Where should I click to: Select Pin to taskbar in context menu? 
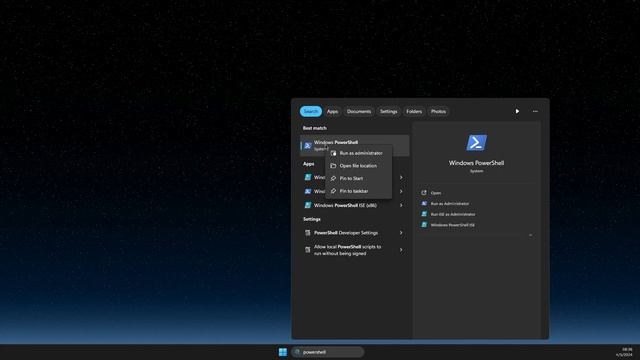(359, 191)
